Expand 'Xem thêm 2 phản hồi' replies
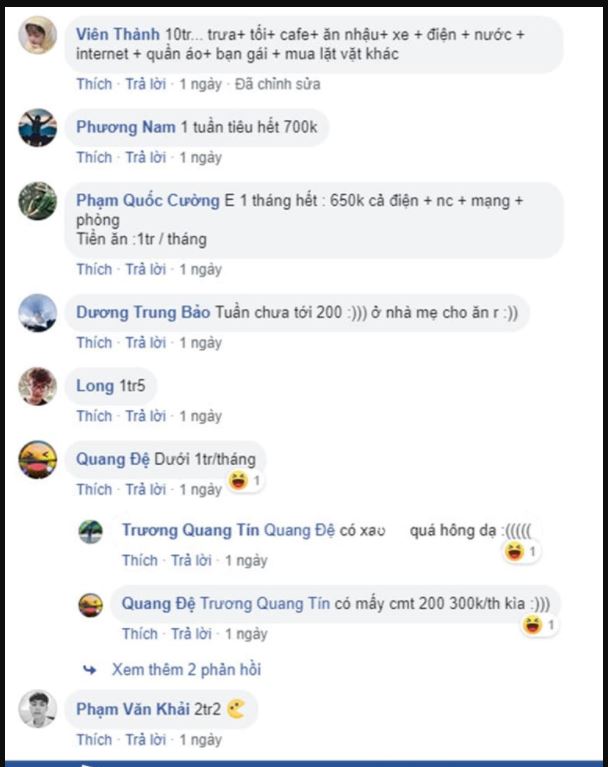The width and height of the screenshot is (608, 767). point(186,669)
